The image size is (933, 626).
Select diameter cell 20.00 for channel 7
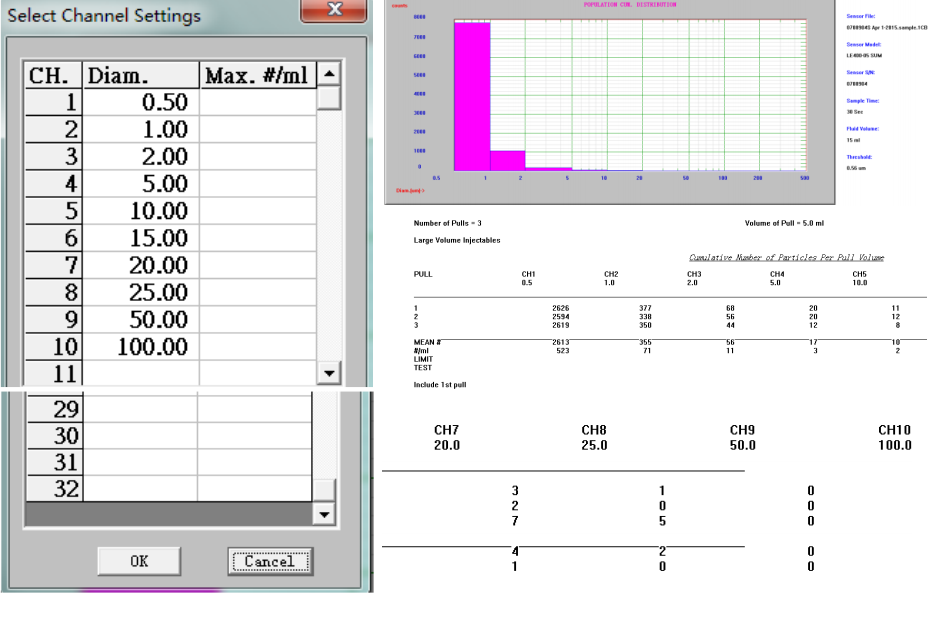[141, 265]
